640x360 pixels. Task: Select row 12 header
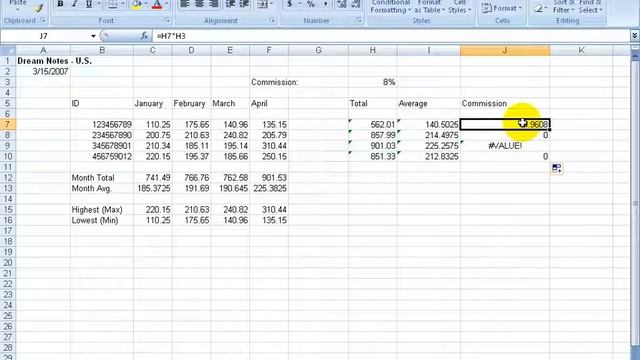pyautogui.click(x=8, y=178)
